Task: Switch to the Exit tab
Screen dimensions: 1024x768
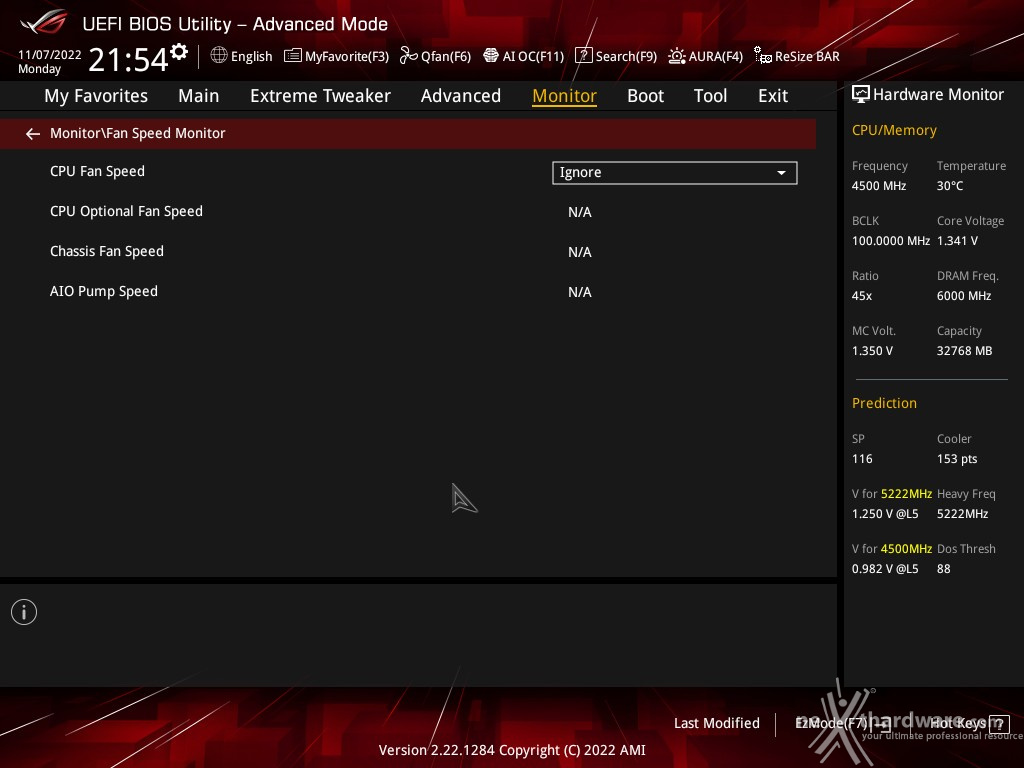Action: [x=773, y=96]
